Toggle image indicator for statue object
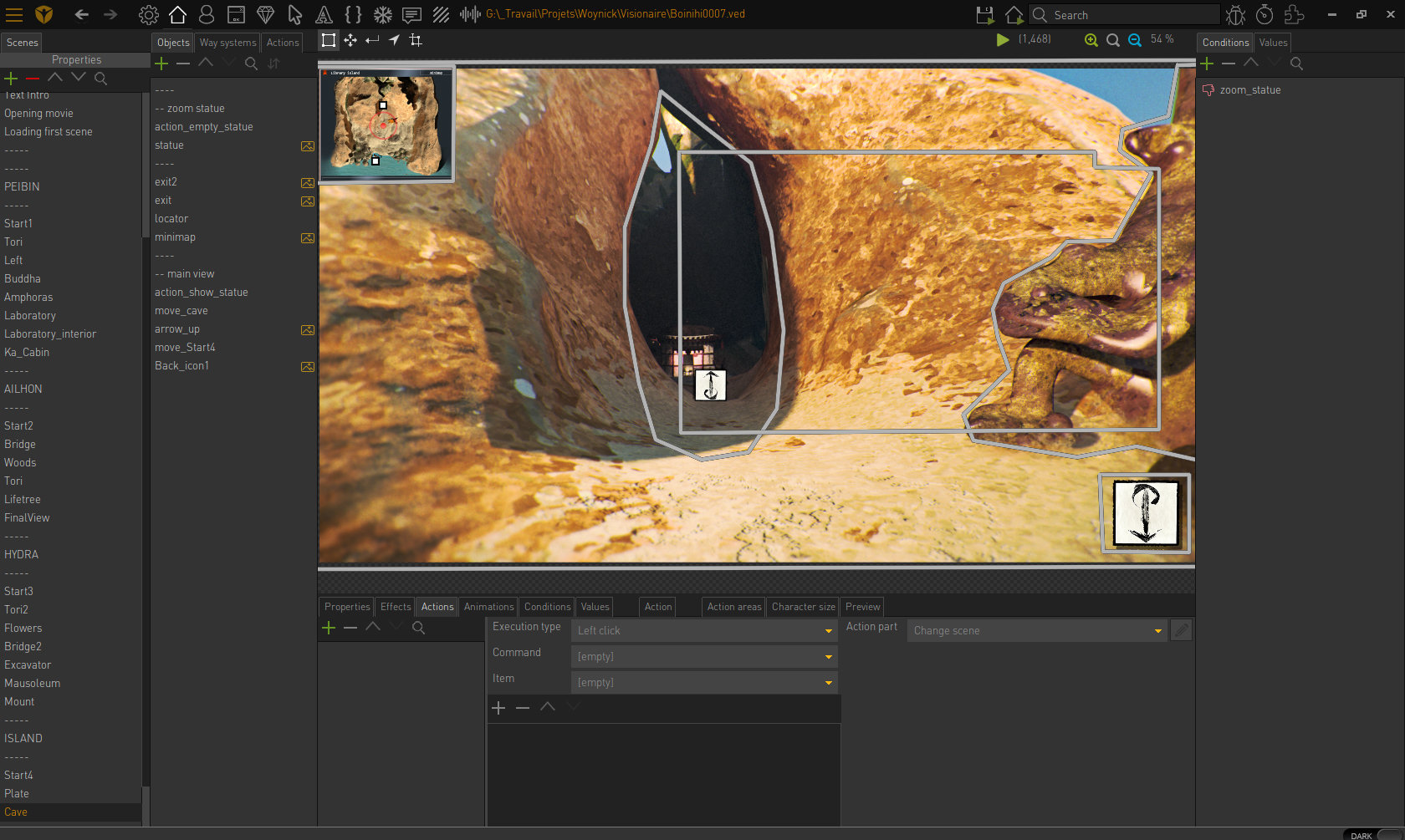Image resolution: width=1405 pixels, height=840 pixels. click(308, 146)
